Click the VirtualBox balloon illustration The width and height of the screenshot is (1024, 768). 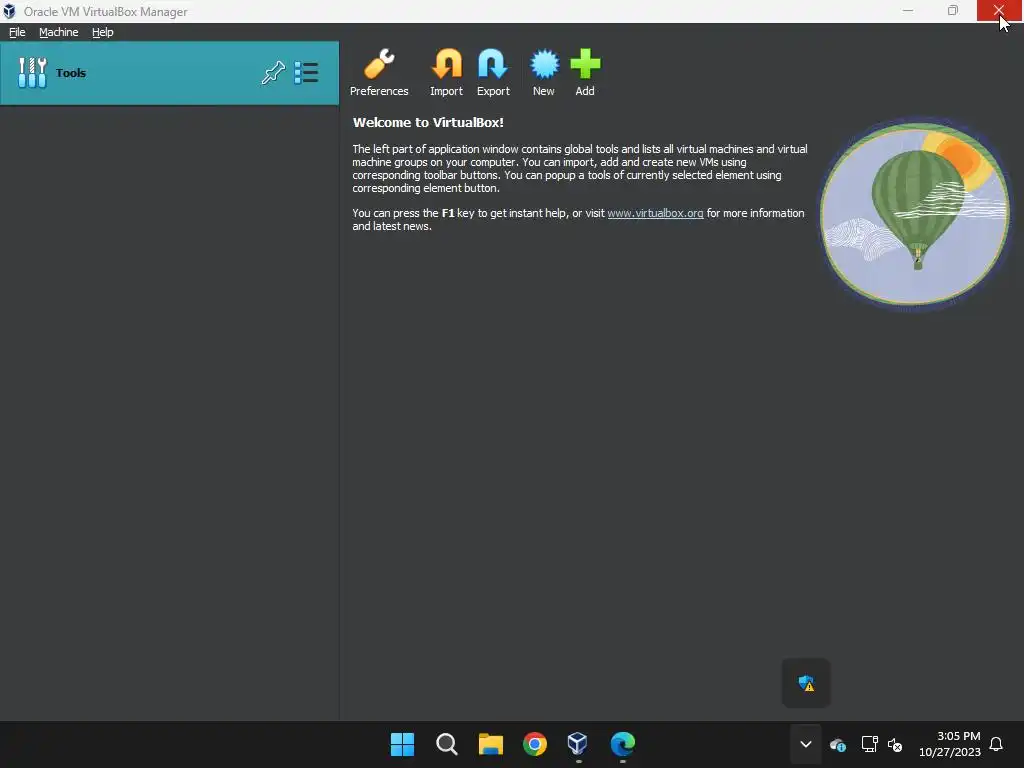915,214
